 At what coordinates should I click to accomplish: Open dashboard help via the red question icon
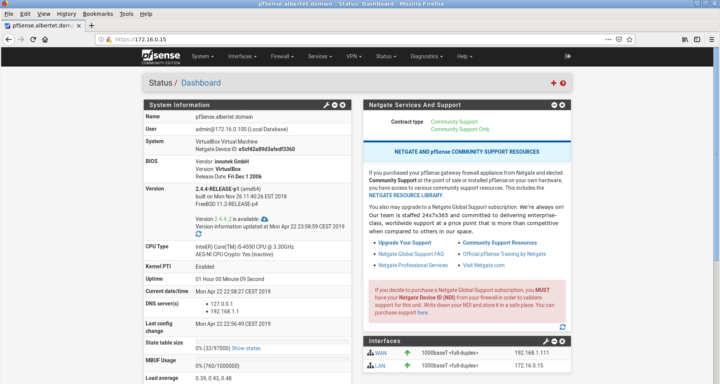(x=563, y=83)
